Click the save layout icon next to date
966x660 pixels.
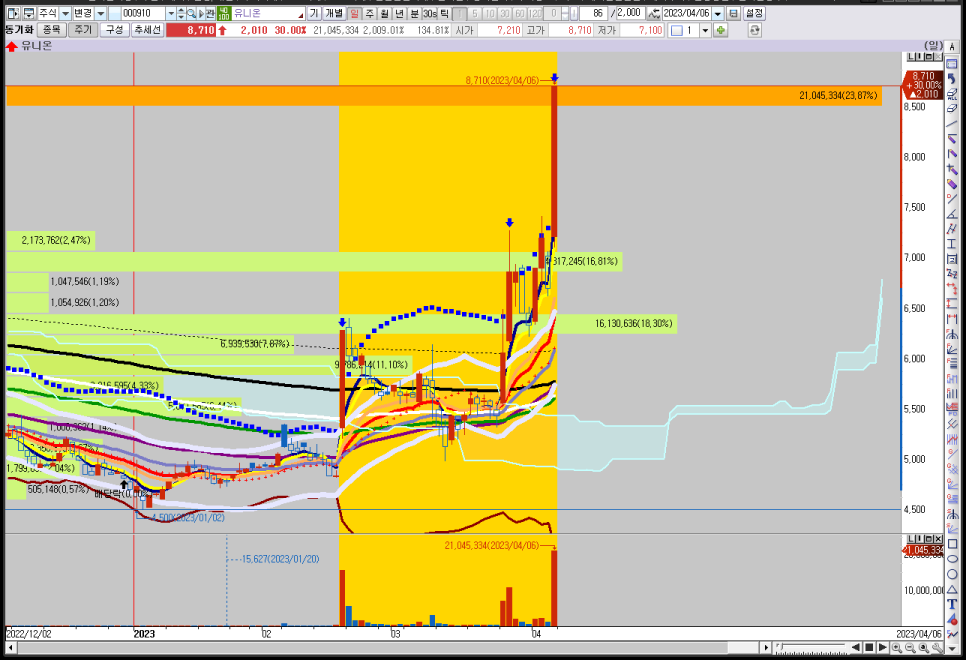tap(733, 13)
